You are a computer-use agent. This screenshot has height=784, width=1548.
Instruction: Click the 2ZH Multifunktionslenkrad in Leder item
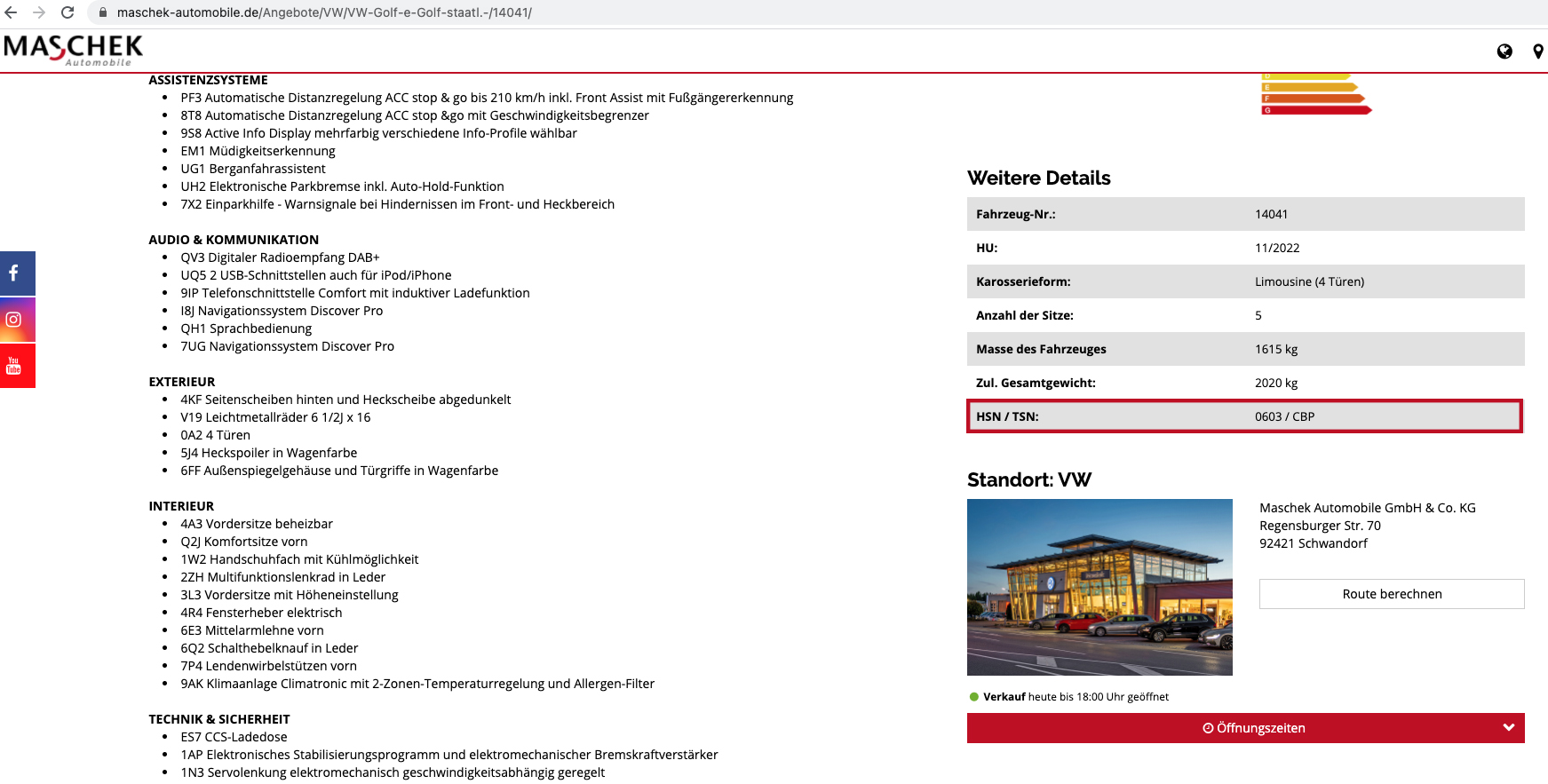[282, 577]
